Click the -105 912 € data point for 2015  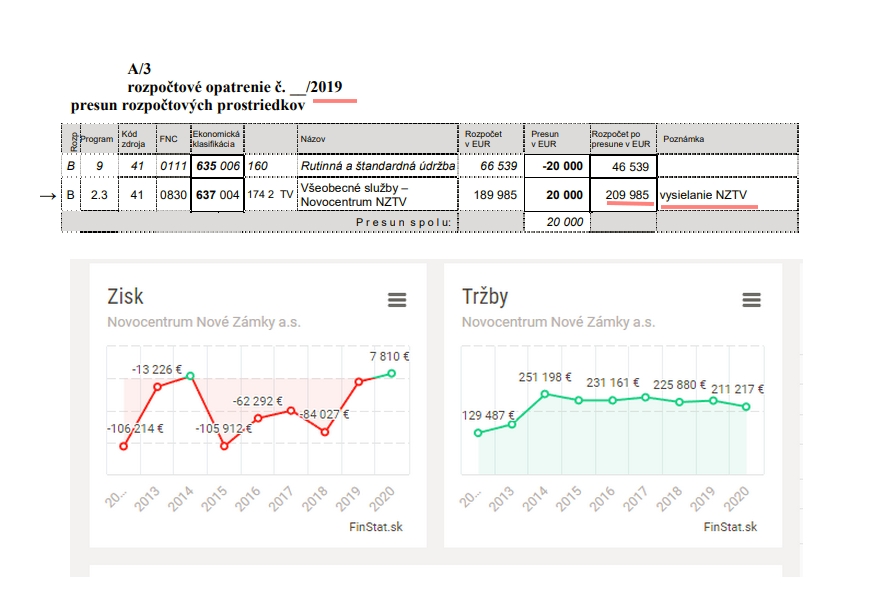point(224,446)
